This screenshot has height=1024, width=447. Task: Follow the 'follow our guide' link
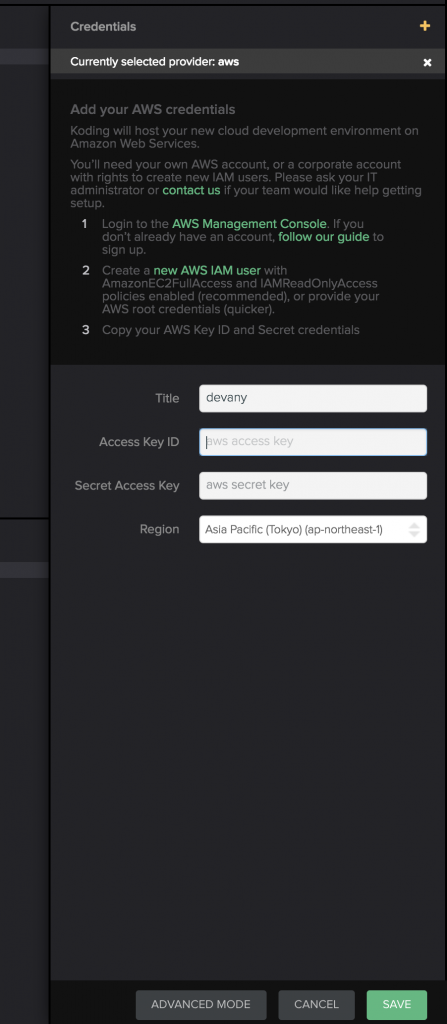[323, 236]
